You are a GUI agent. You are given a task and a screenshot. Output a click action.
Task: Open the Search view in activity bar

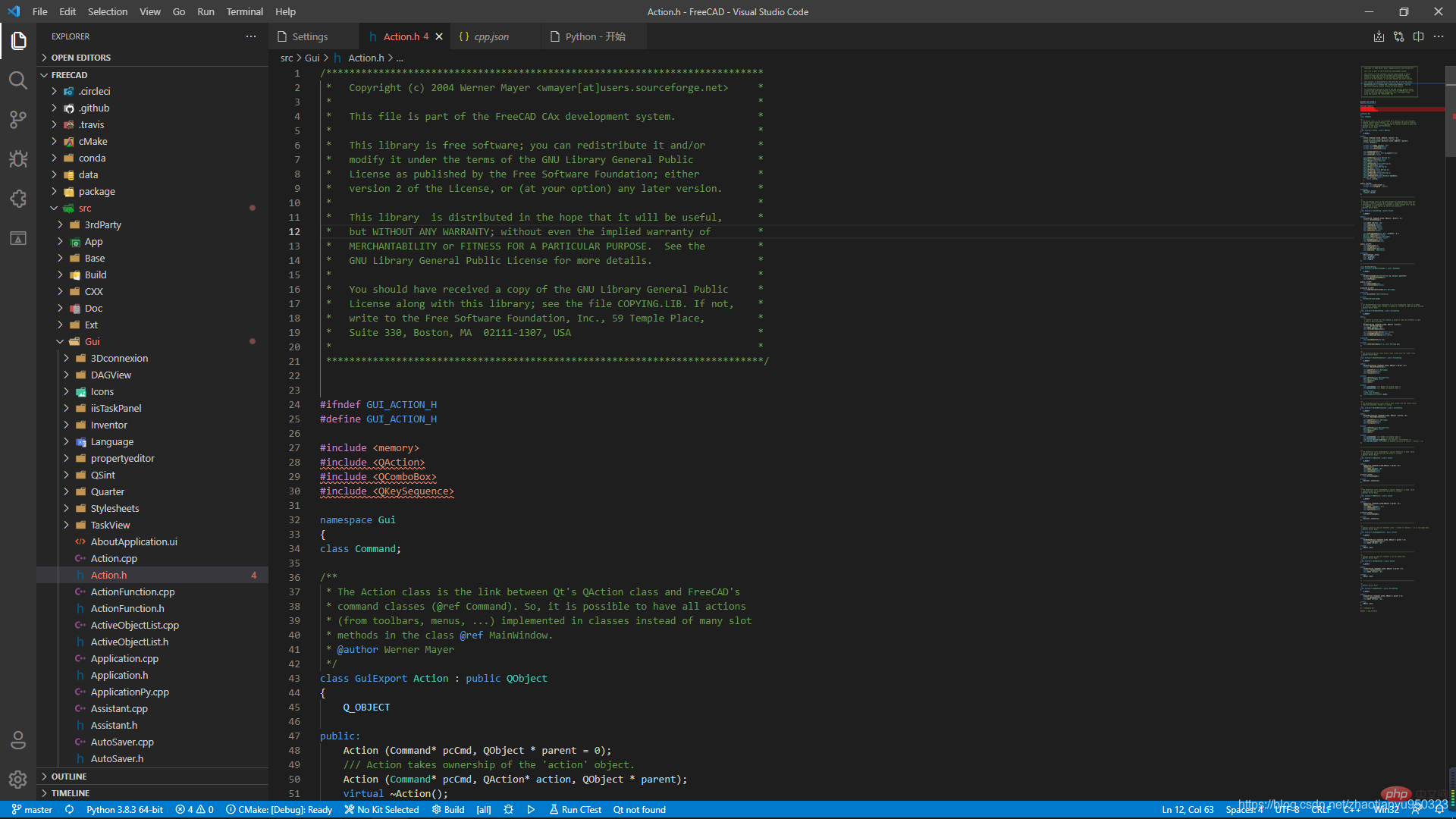tap(18, 80)
